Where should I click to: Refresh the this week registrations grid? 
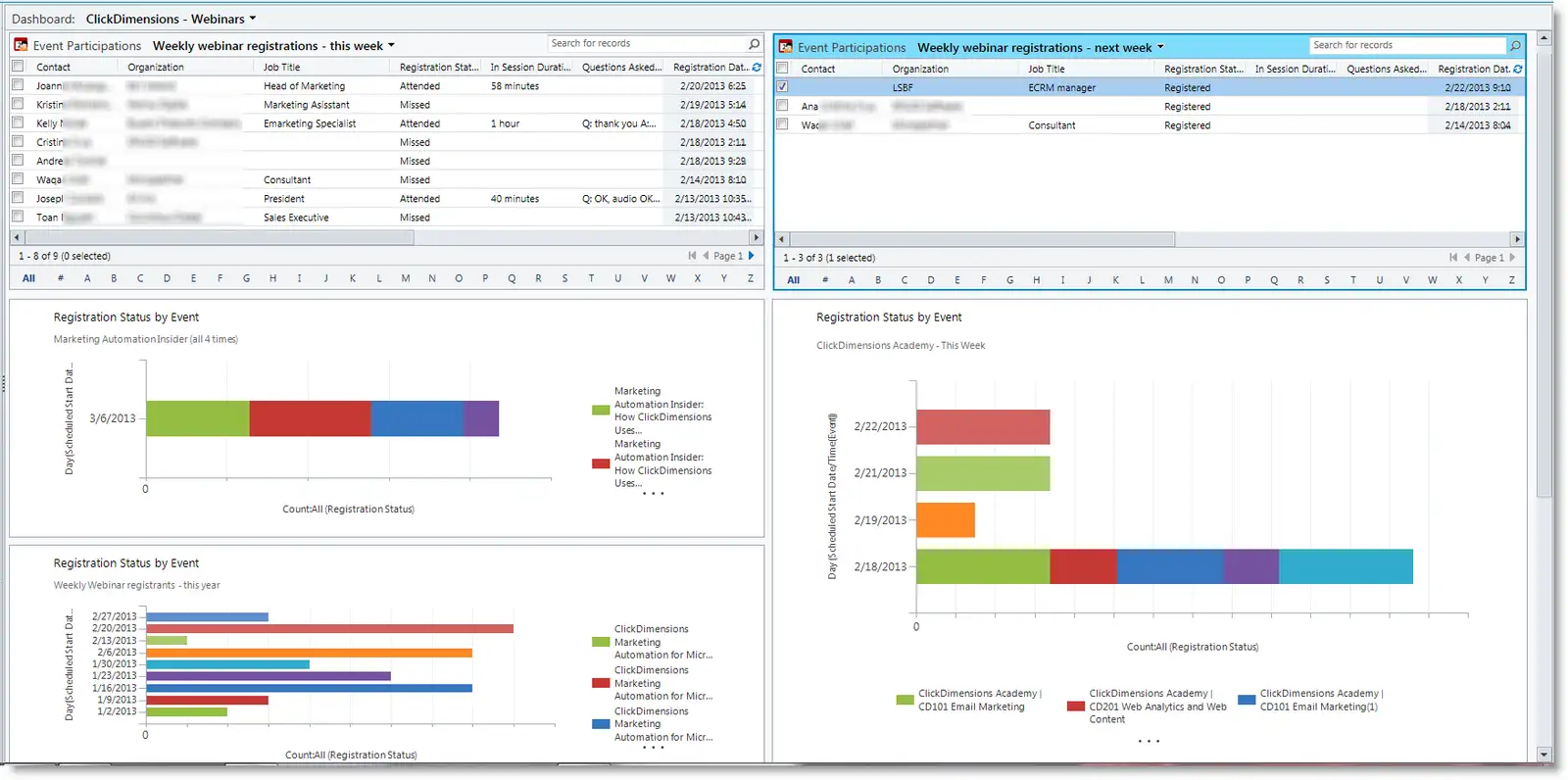point(757,68)
